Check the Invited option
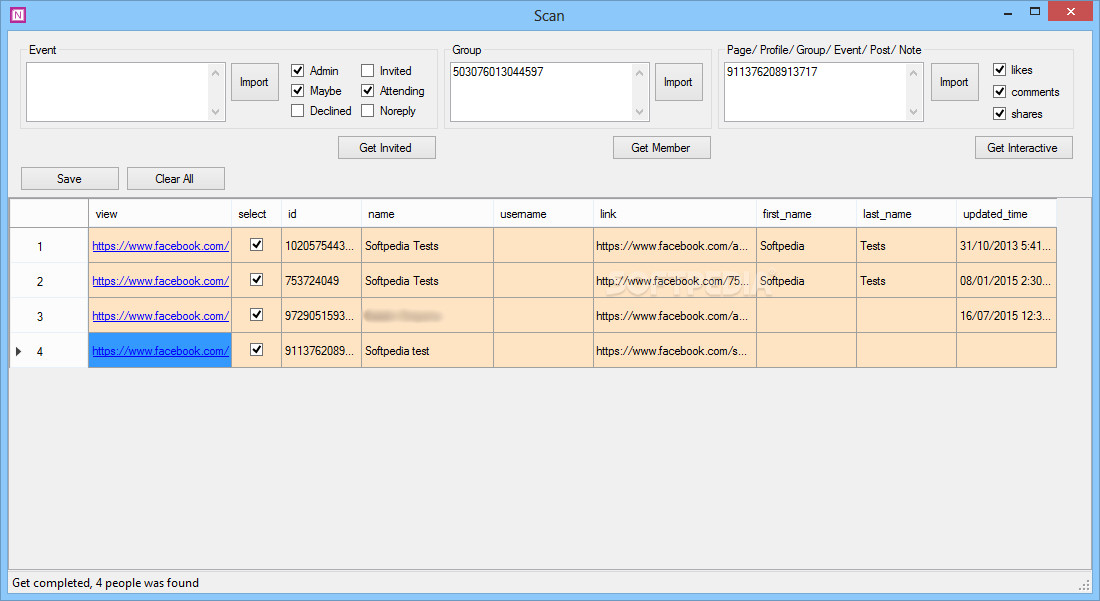Image resolution: width=1100 pixels, height=601 pixels. point(368,70)
